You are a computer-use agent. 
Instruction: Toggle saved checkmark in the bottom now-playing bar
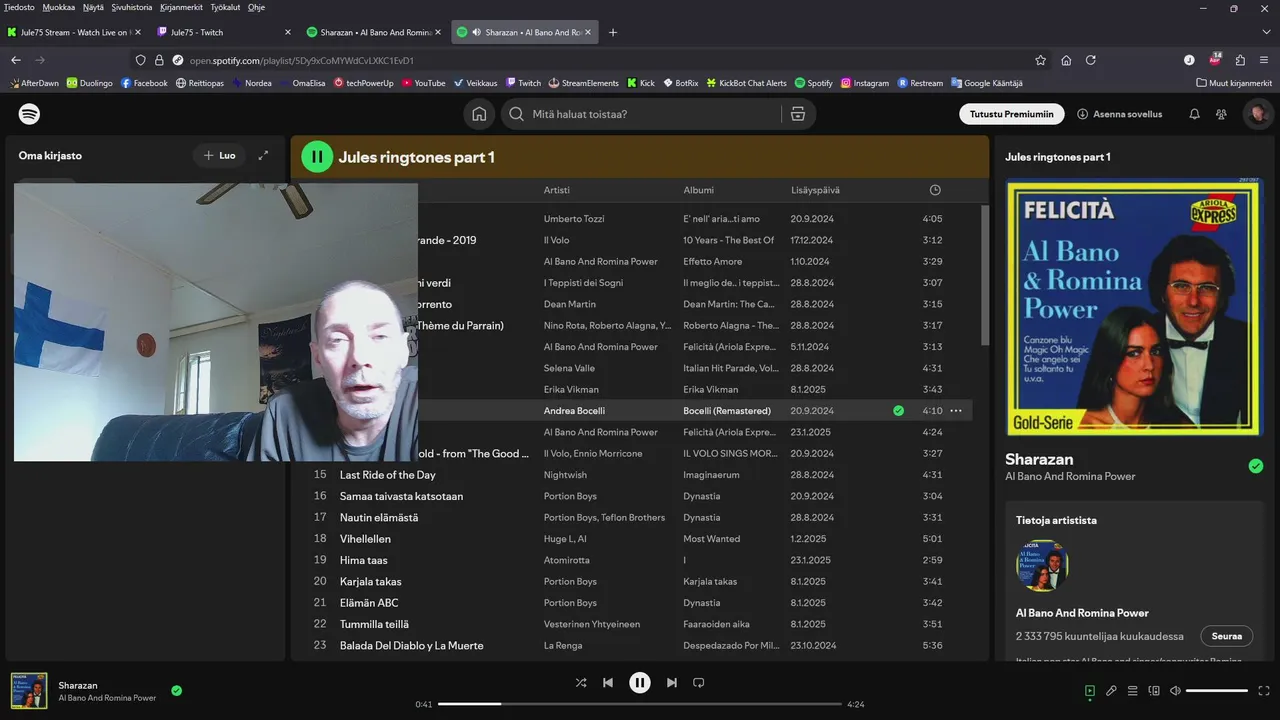point(177,690)
